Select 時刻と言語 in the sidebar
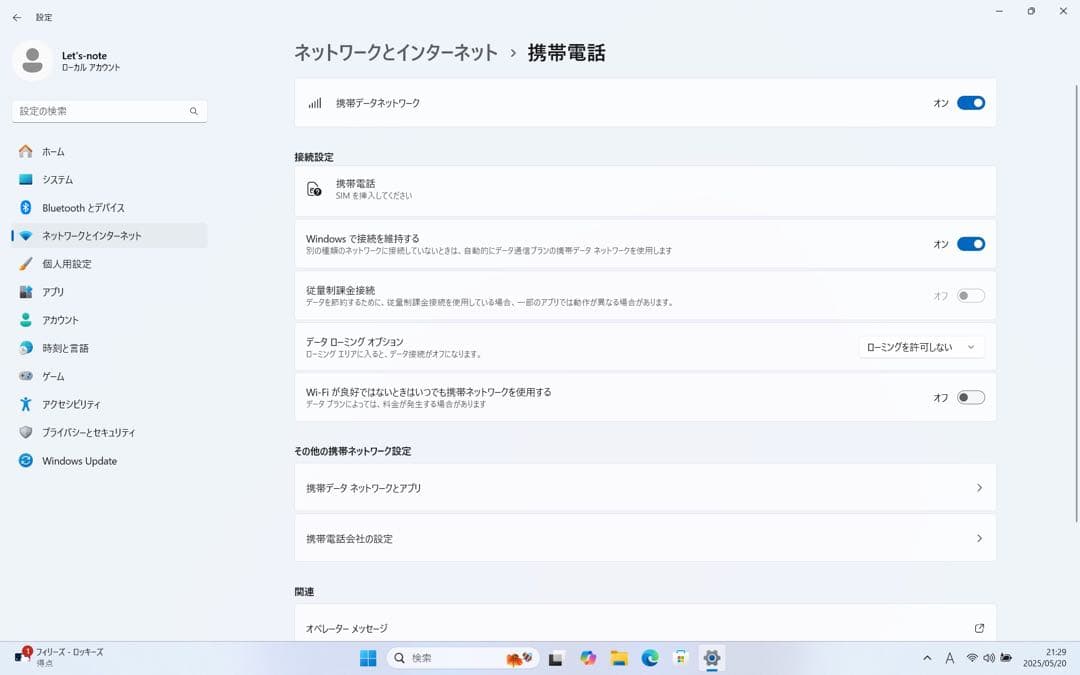 [x=64, y=348]
